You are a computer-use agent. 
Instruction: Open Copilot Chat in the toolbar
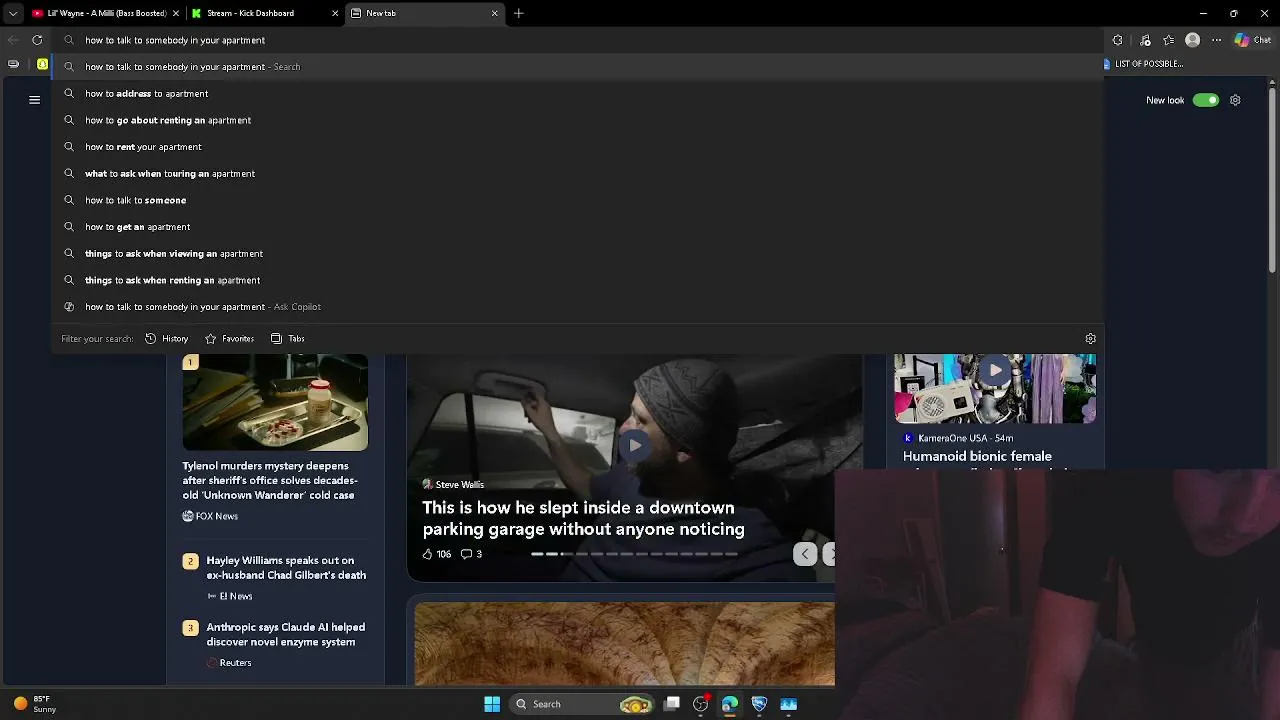coord(1253,40)
